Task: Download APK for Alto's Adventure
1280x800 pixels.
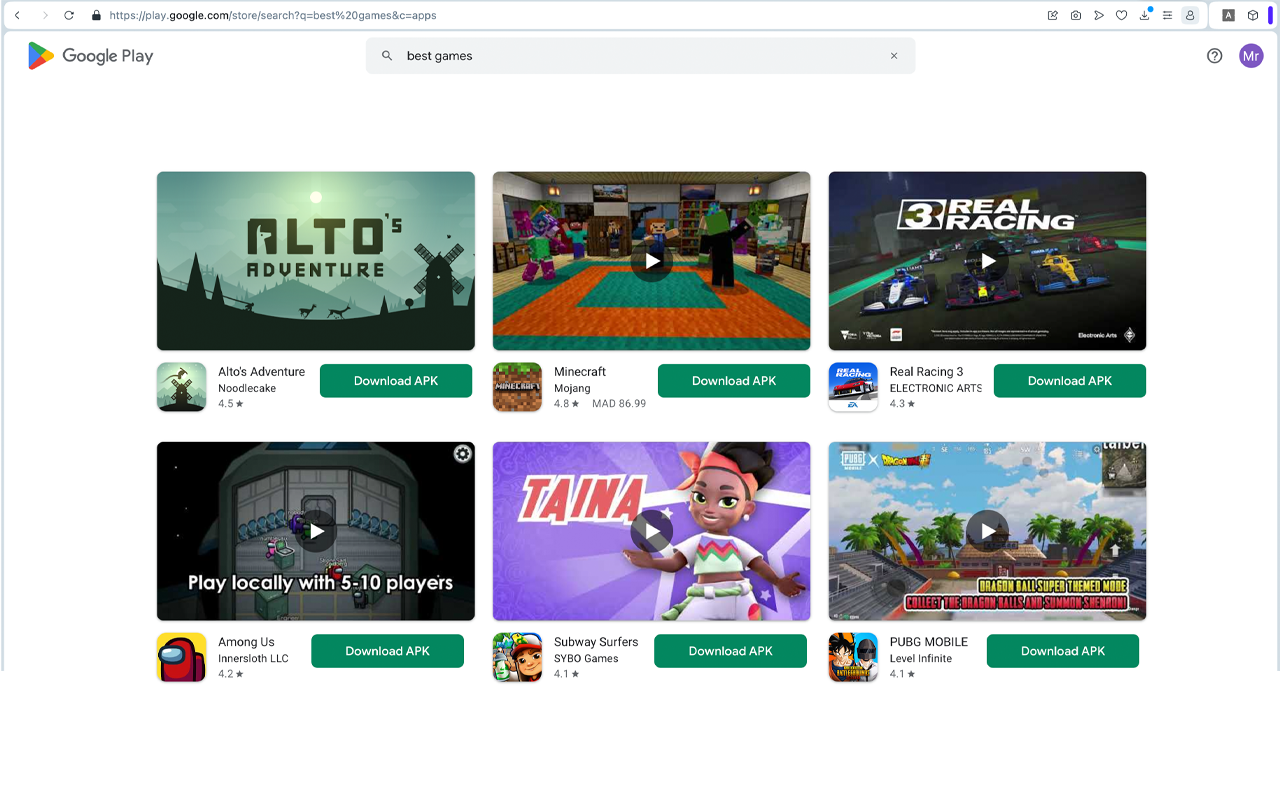Action: point(396,381)
